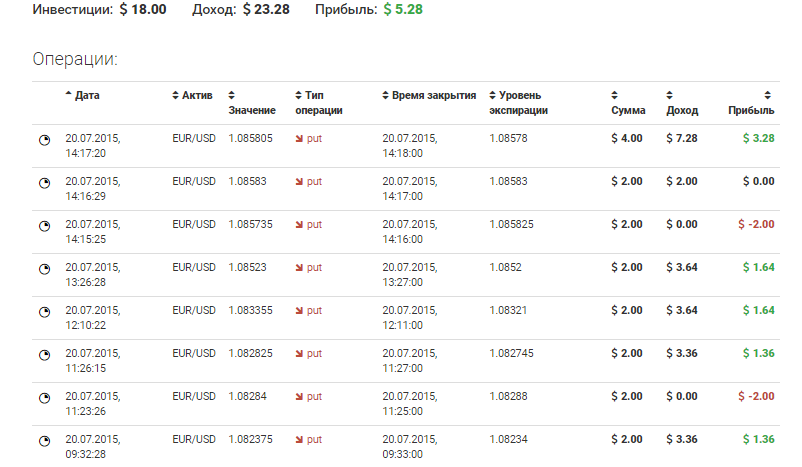Select the $ 3.28 profit value

[x=756, y=138]
